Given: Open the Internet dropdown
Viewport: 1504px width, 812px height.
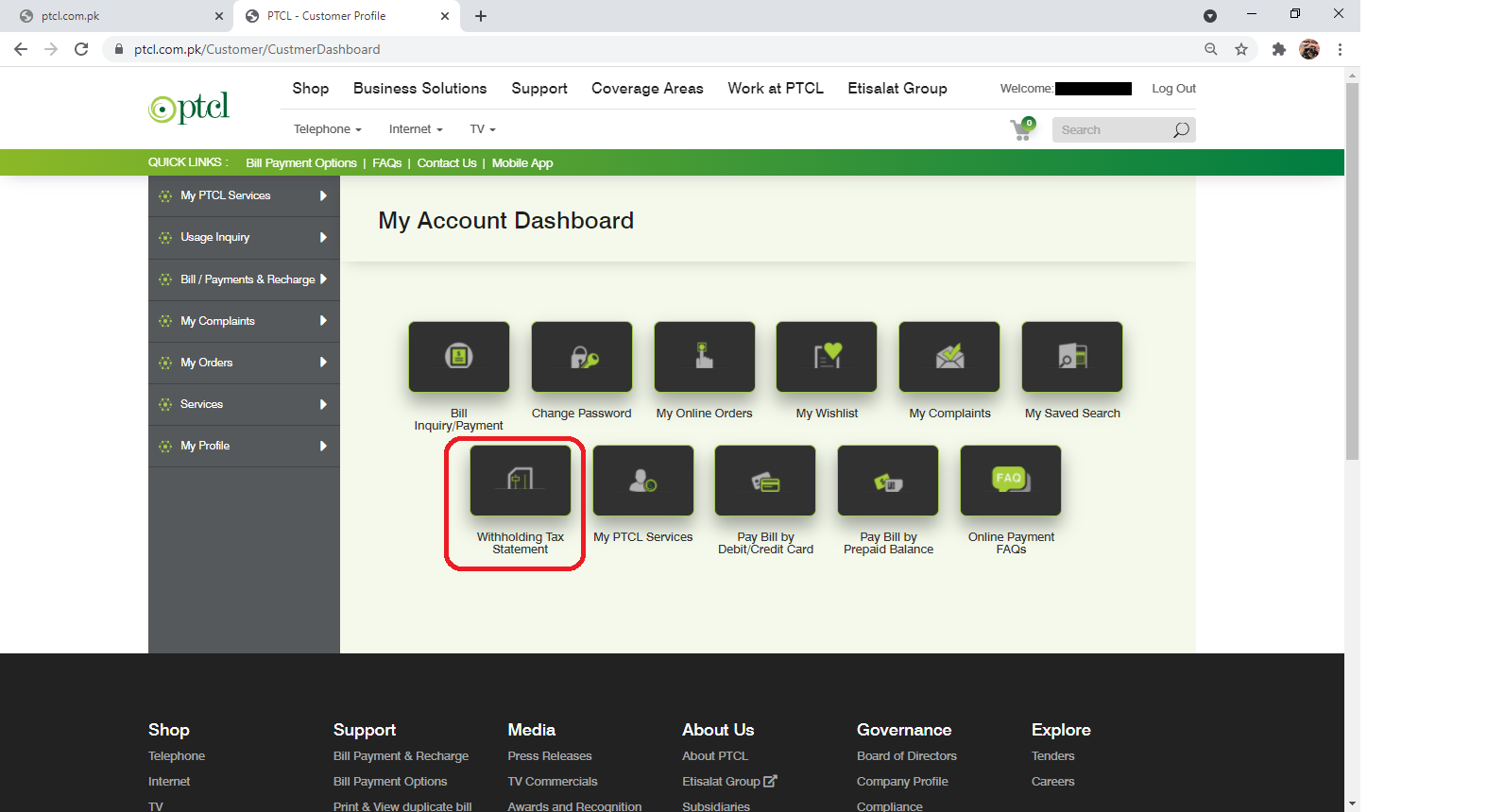Looking at the screenshot, I should point(416,129).
